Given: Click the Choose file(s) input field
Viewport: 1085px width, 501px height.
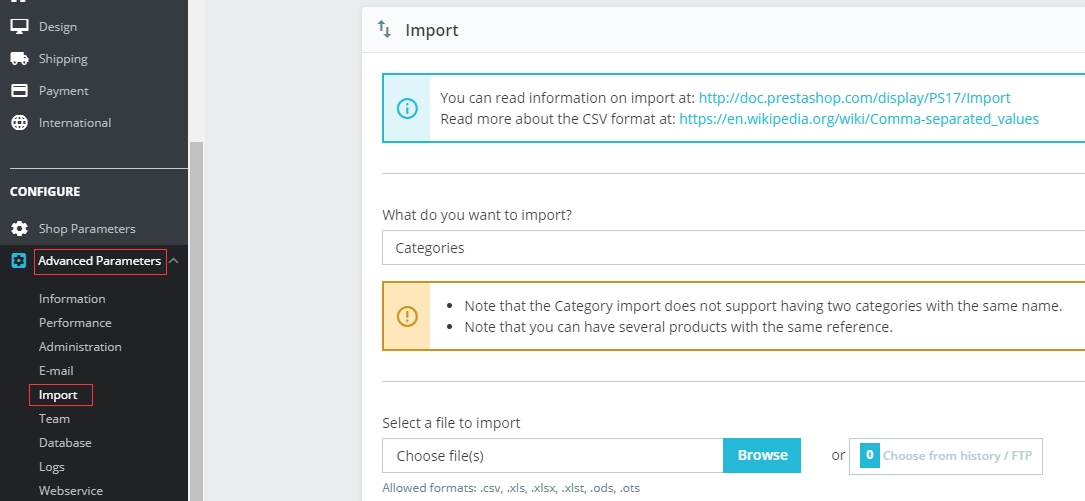Looking at the screenshot, I should tap(552, 456).
